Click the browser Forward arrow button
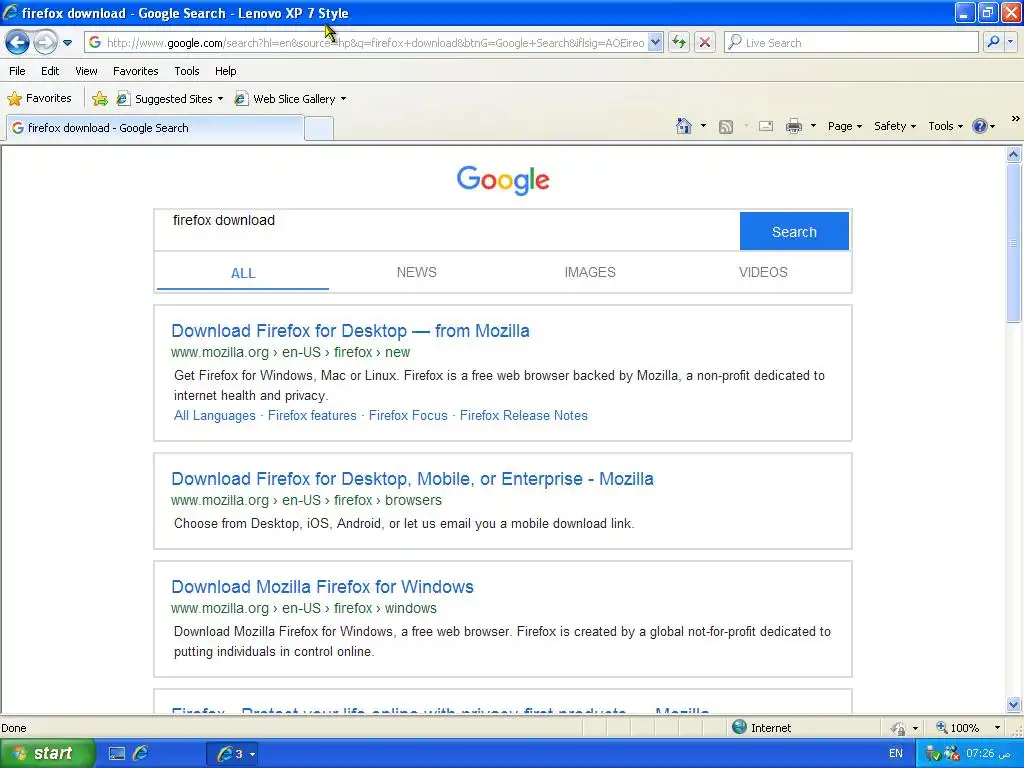The width and height of the screenshot is (1024, 768). (45, 42)
